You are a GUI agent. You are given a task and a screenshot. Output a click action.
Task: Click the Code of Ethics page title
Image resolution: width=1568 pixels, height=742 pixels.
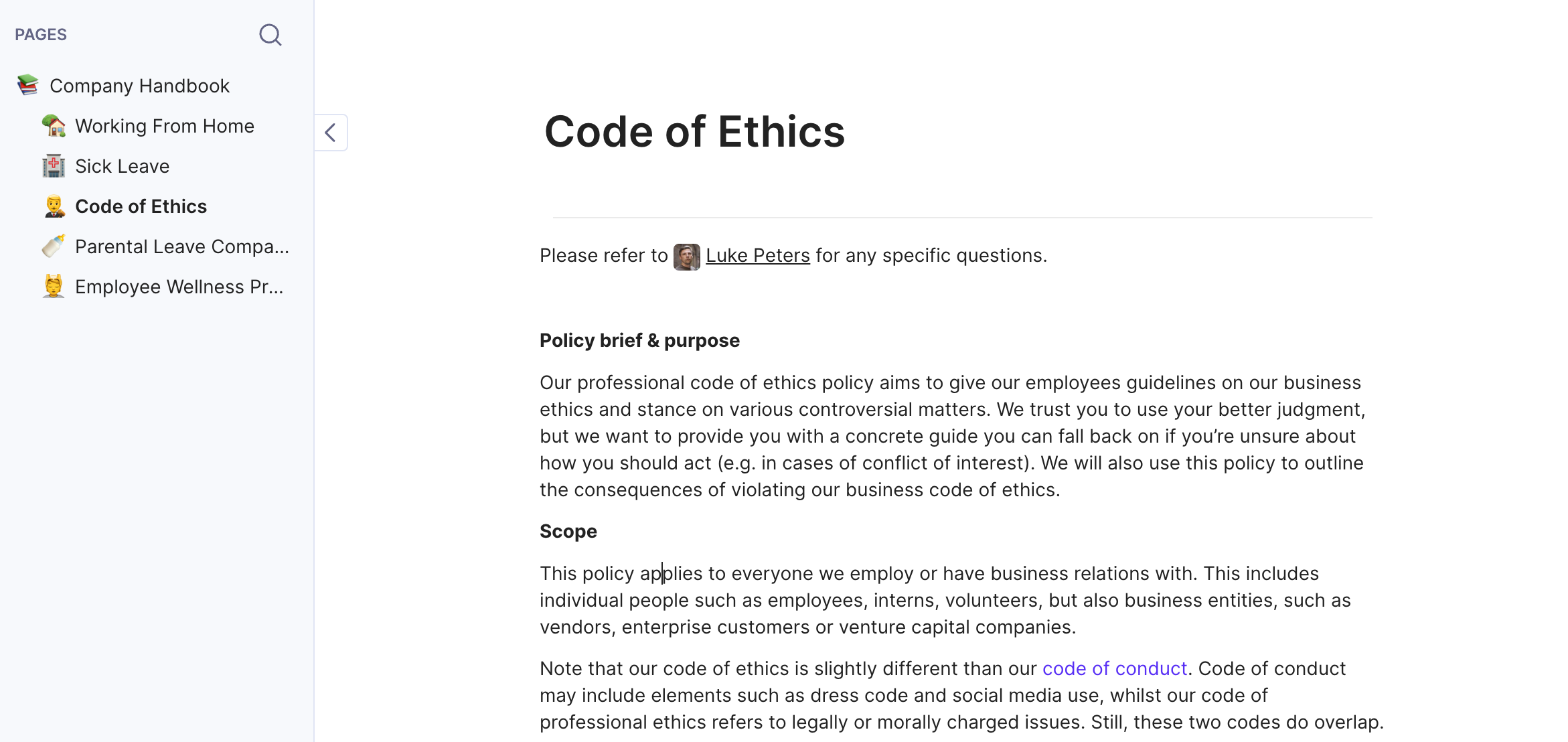(695, 131)
